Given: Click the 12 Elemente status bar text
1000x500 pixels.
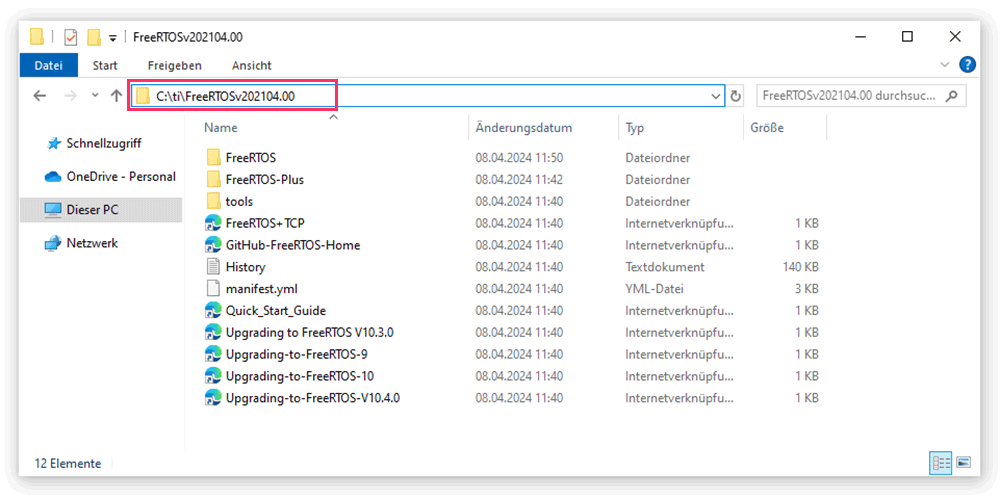Looking at the screenshot, I should pyautogui.click(x=66, y=464).
